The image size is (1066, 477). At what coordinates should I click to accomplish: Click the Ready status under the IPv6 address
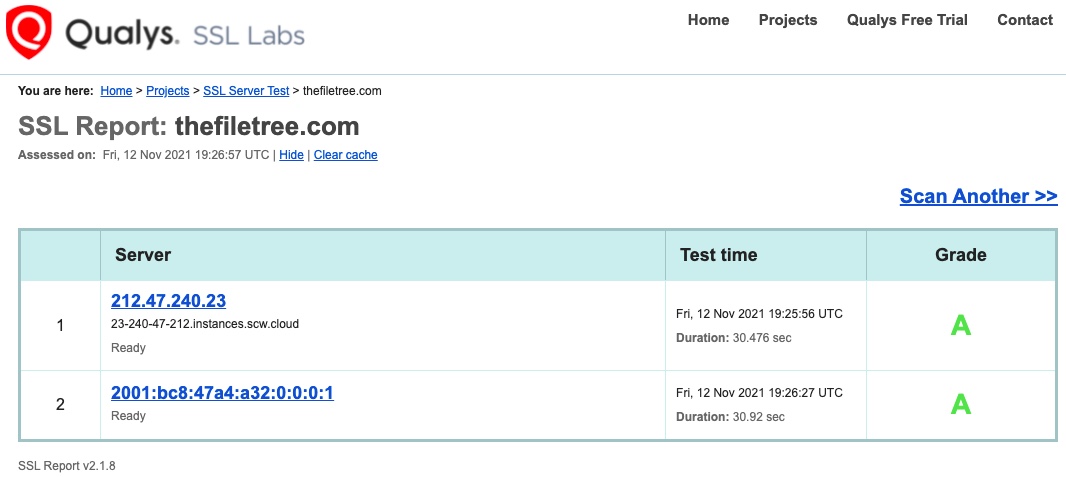click(x=128, y=415)
